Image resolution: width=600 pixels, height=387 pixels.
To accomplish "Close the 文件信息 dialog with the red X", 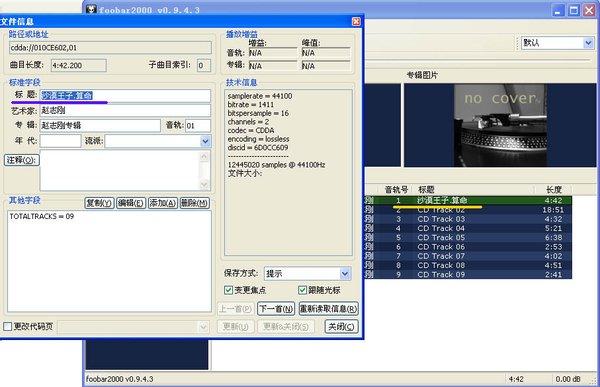I will point(356,21).
